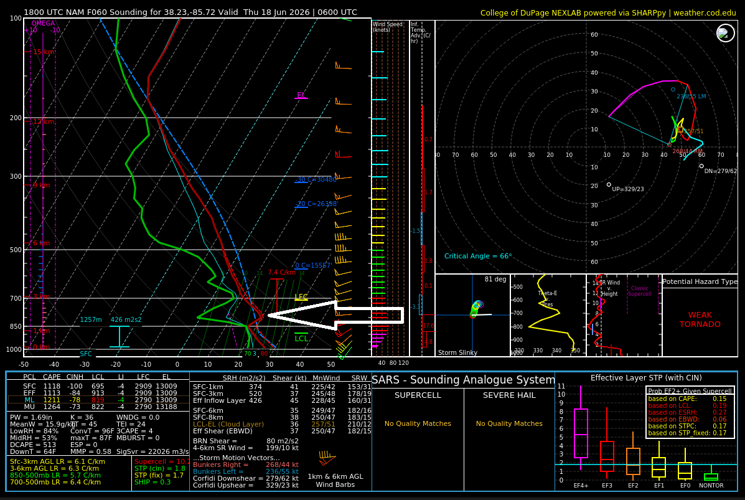Click the SUPERCELL column heading
Screen dimensions: 745x500
[x=418, y=395]
